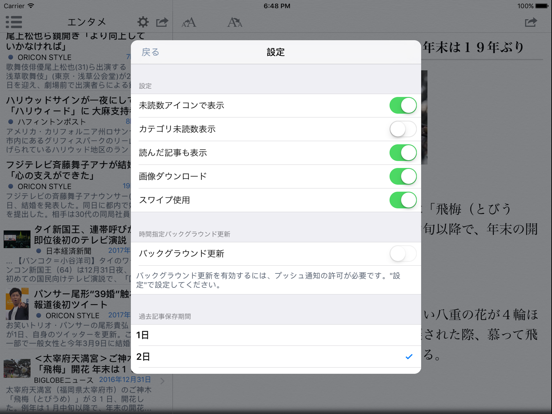Open the category list menu icon
The width and height of the screenshot is (552, 414).
(x=14, y=22)
